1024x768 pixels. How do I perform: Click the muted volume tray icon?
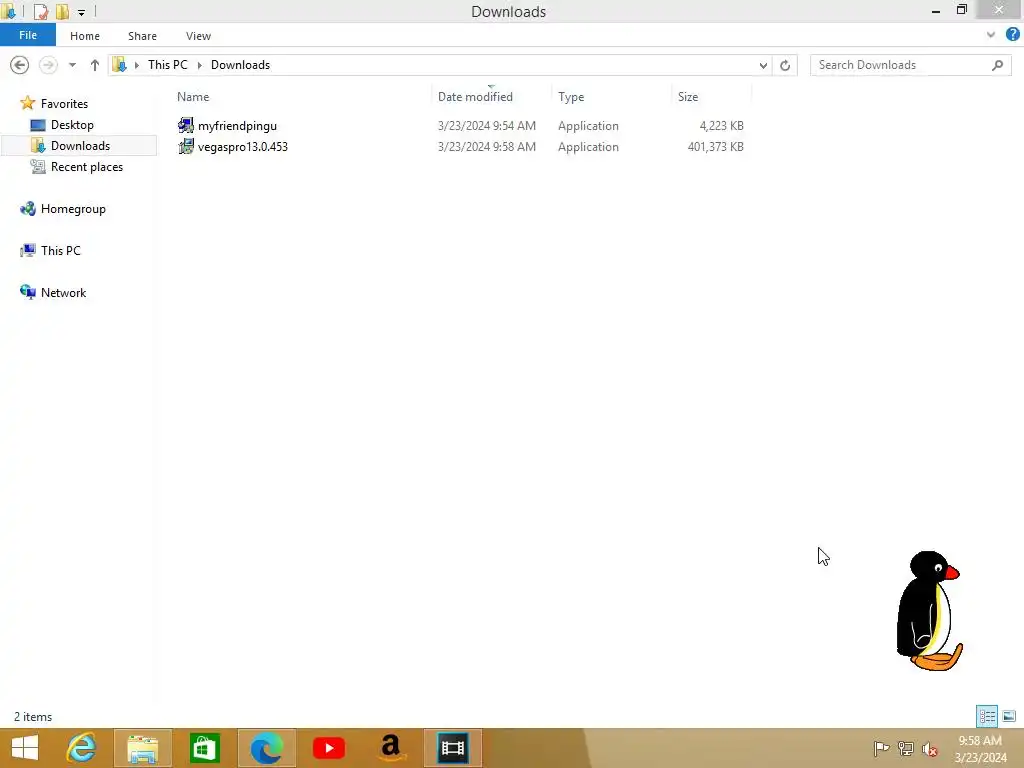pos(929,749)
